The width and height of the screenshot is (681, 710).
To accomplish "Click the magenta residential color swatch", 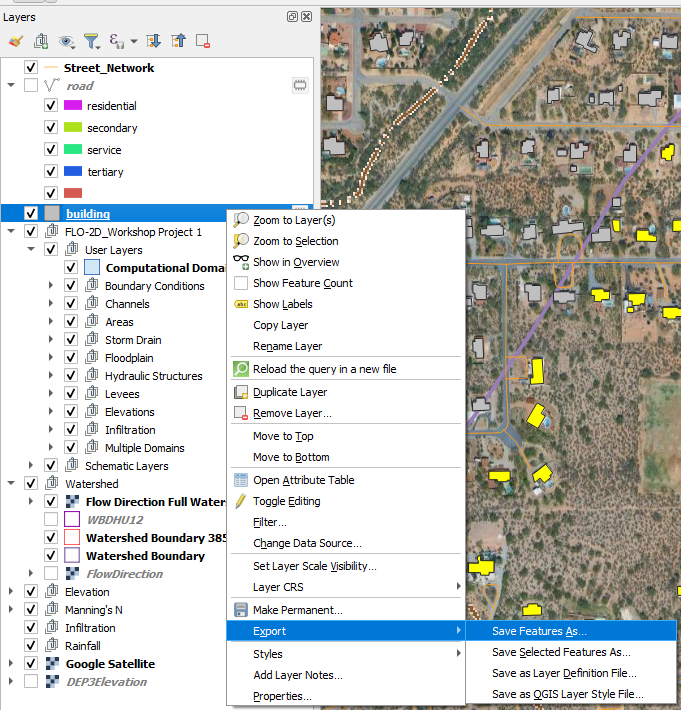I will 72,106.
